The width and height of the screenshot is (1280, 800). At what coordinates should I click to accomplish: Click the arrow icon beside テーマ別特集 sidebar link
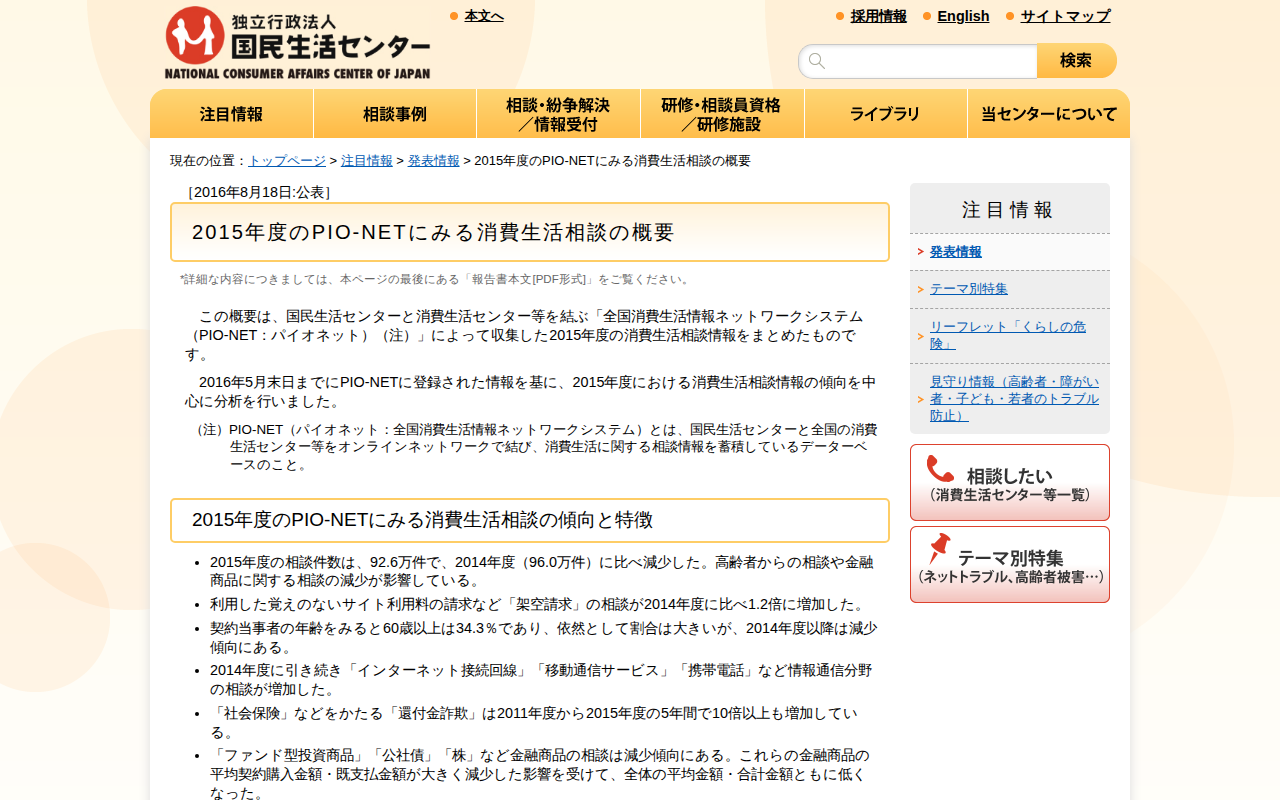[x=920, y=288]
